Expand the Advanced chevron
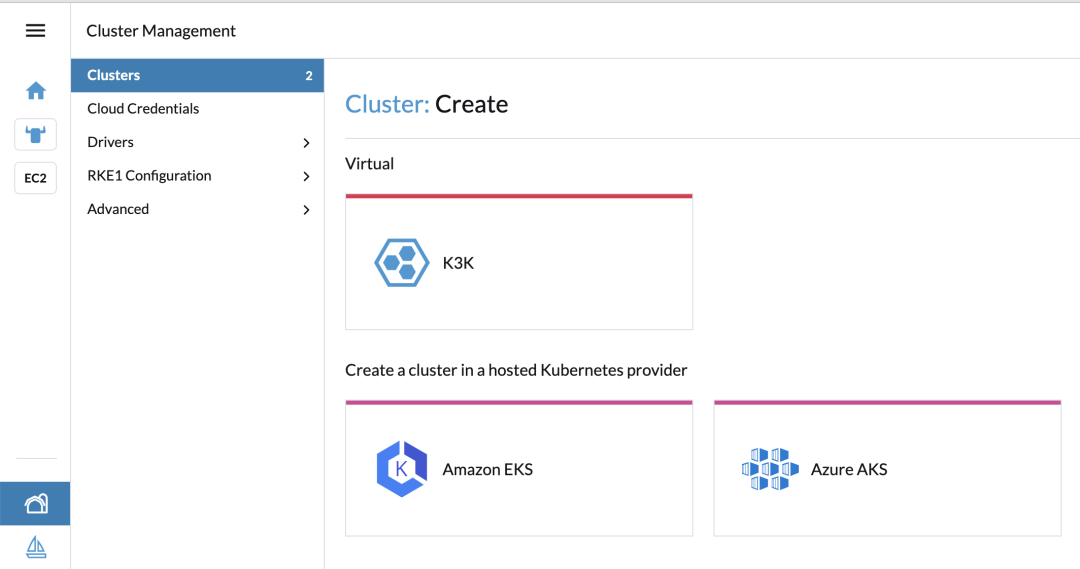 (x=307, y=209)
